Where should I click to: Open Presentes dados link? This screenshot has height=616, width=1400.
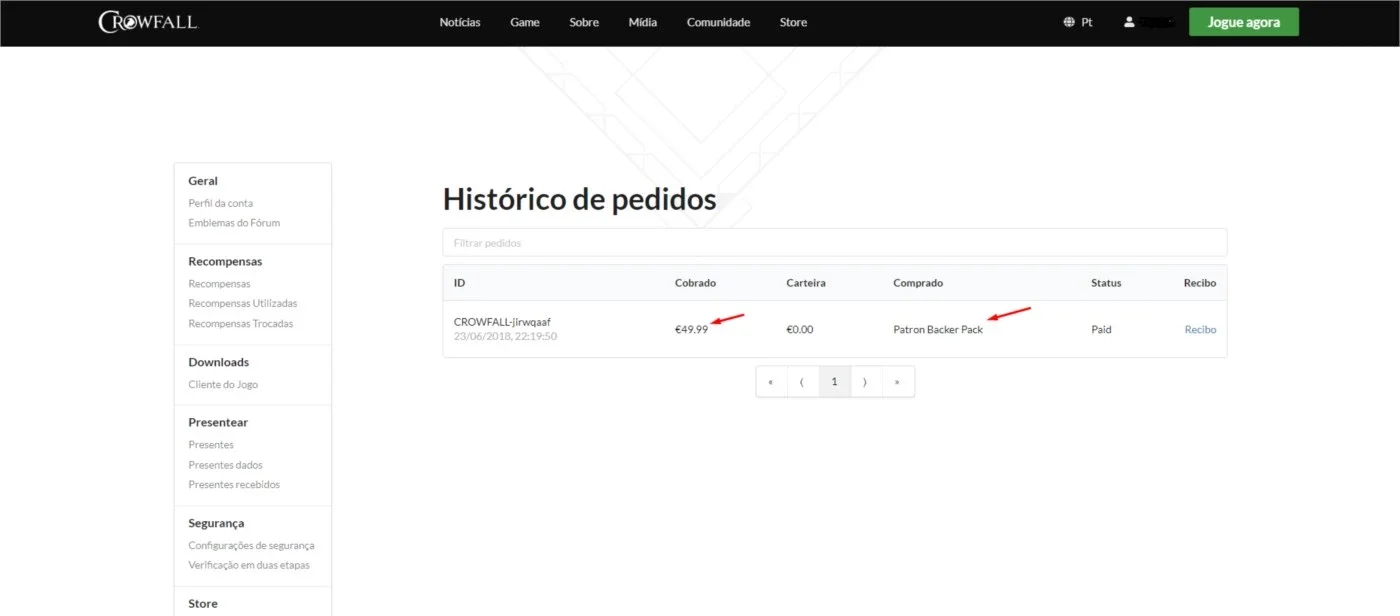click(x=226, y=465)
